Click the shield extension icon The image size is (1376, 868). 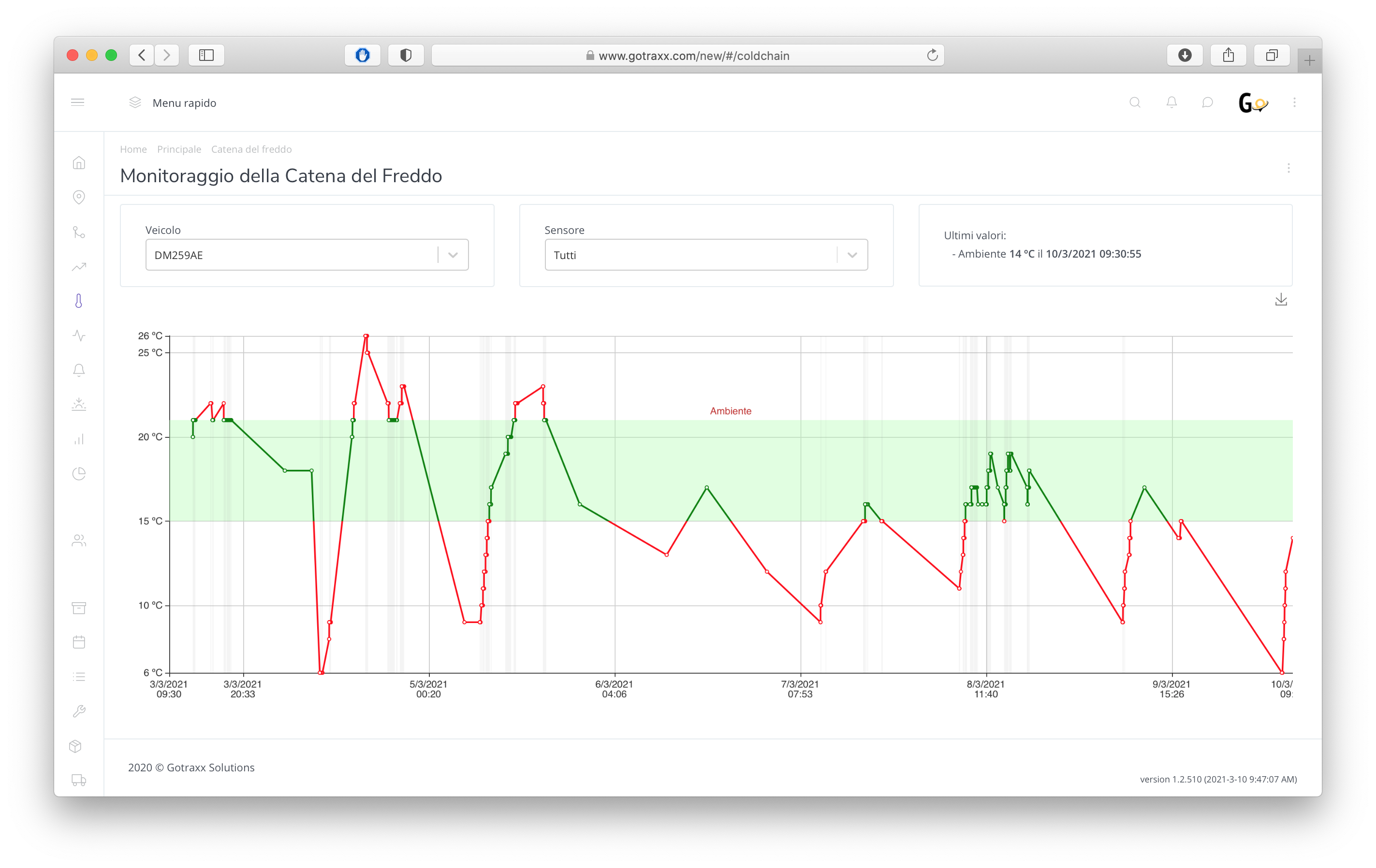pos(406,55)
